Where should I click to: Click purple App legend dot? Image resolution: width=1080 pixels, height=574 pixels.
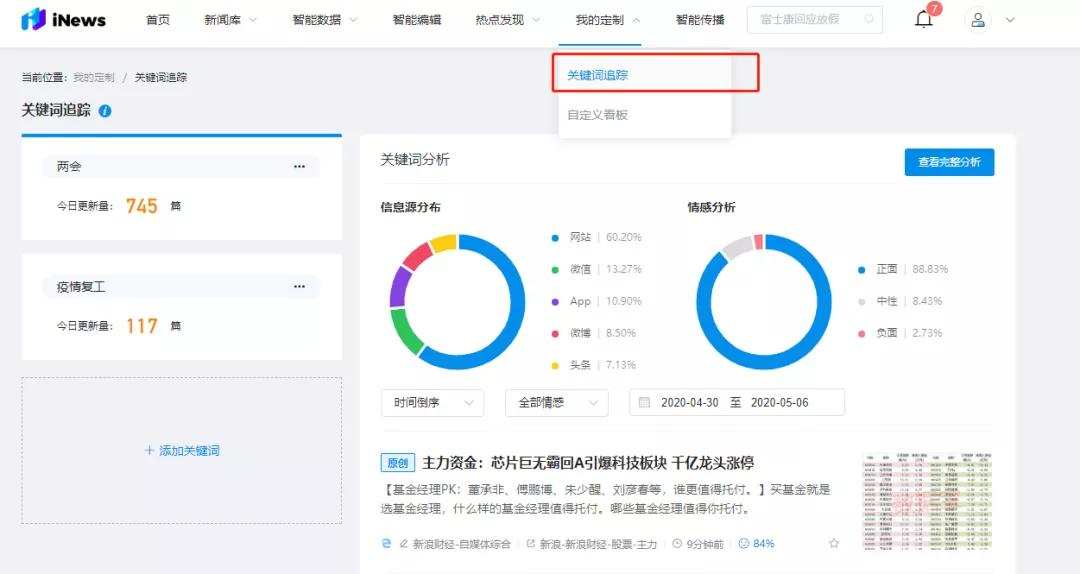pos(555,302)
